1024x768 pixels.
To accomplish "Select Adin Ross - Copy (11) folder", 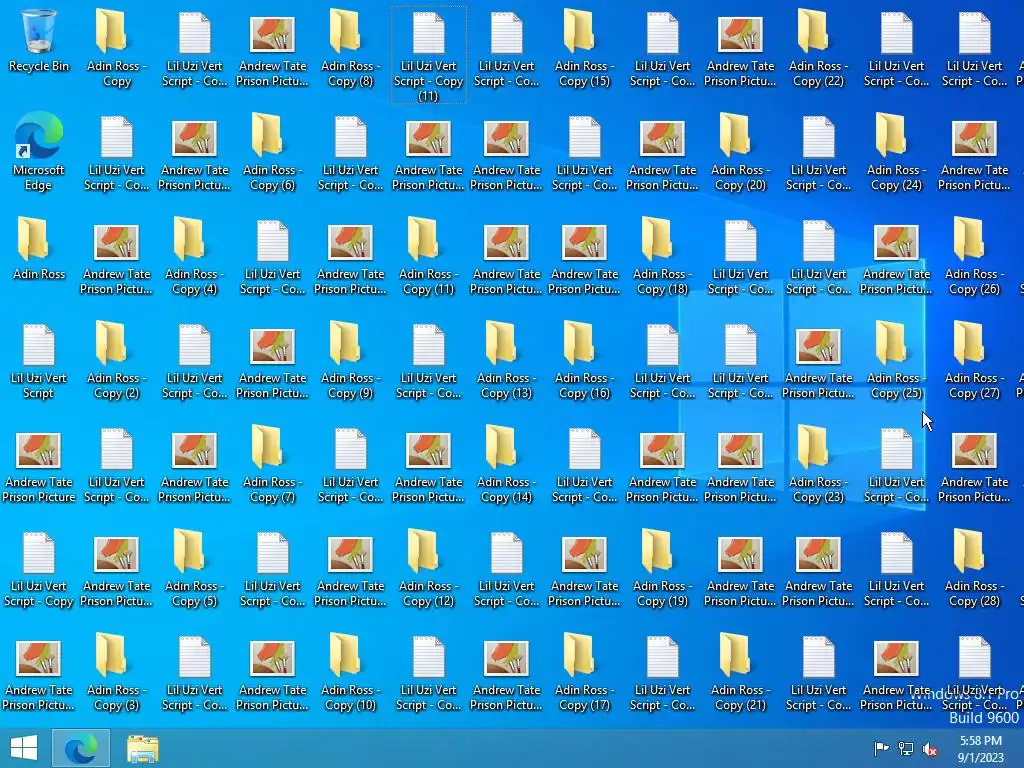I will [x=428, y=257].
